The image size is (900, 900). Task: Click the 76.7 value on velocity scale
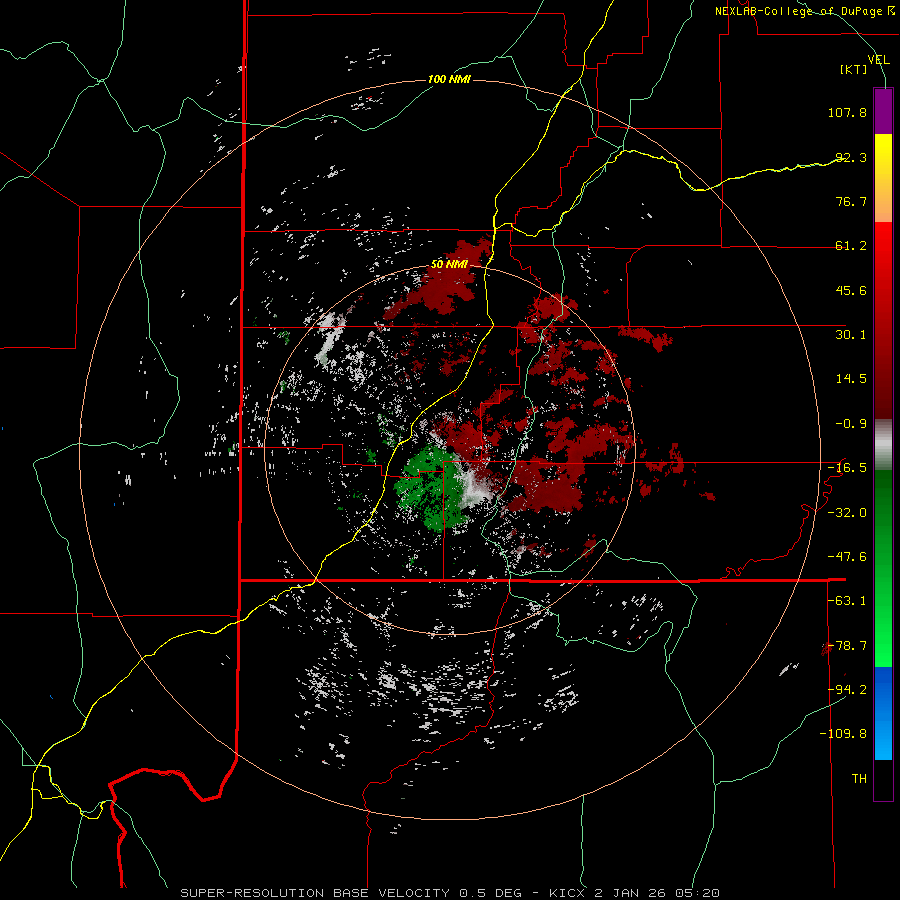(851, 201)
